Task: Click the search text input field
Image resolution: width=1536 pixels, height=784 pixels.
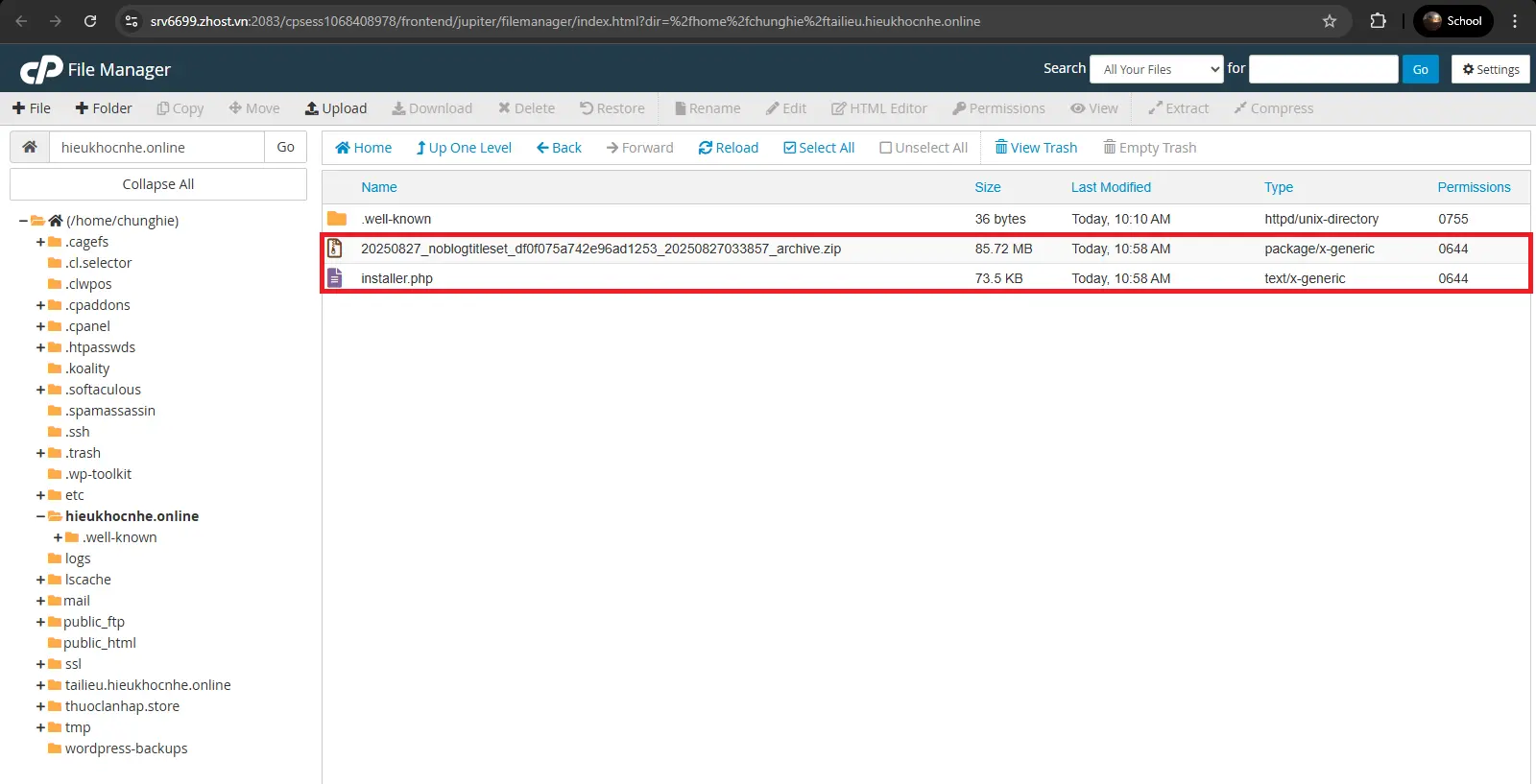Action: [1323, 69]
